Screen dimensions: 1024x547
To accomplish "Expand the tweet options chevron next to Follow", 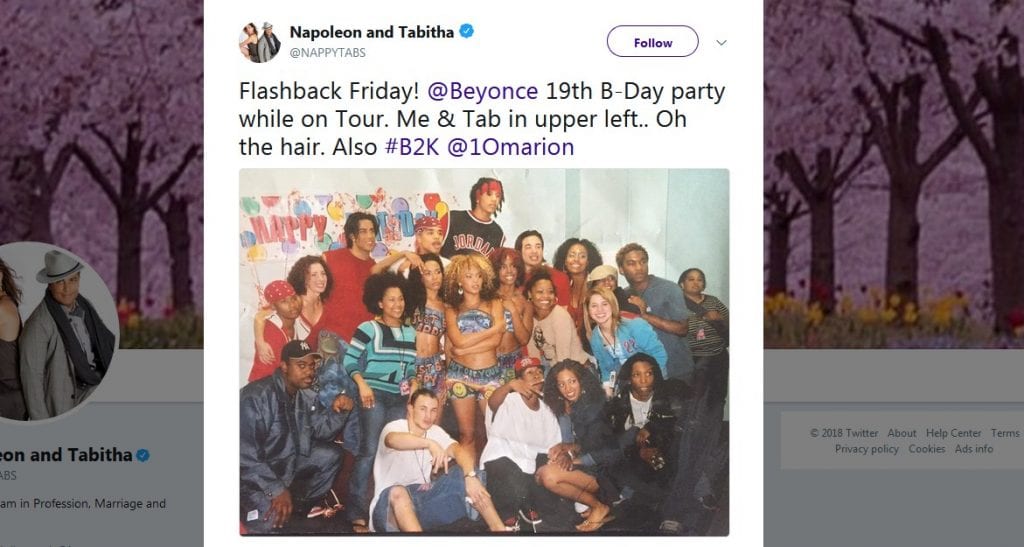I will tap(721, 43).
